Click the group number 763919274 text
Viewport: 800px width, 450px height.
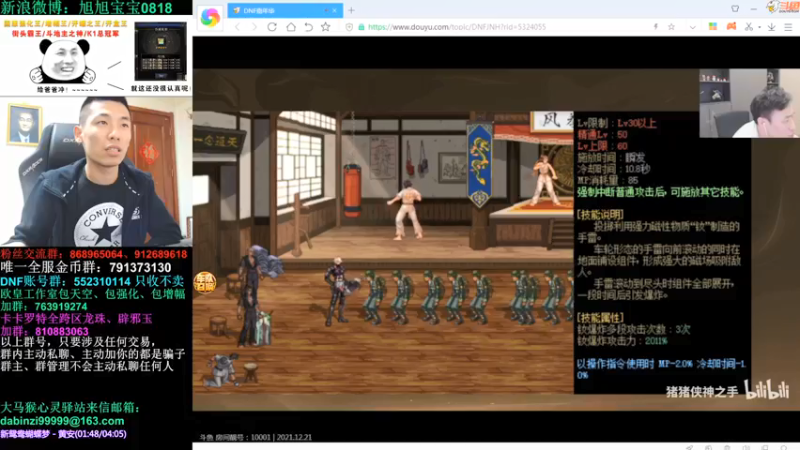[61, 307]
